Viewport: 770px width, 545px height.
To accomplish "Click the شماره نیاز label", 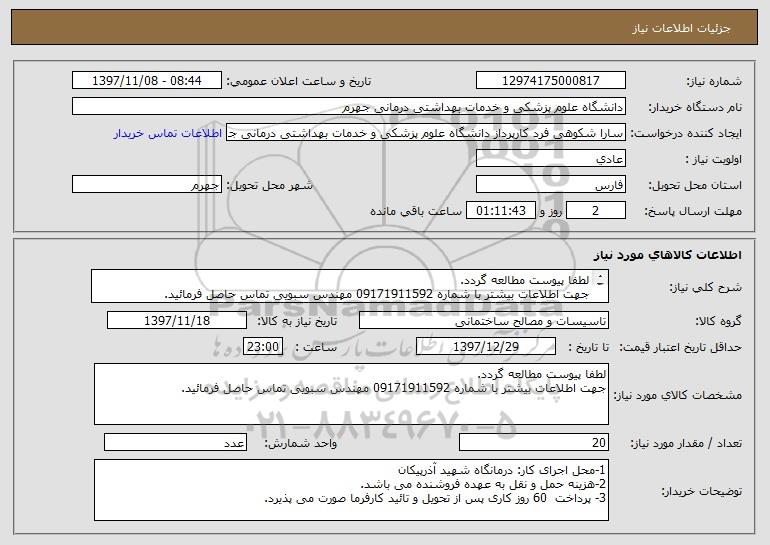I will (714, 81).
